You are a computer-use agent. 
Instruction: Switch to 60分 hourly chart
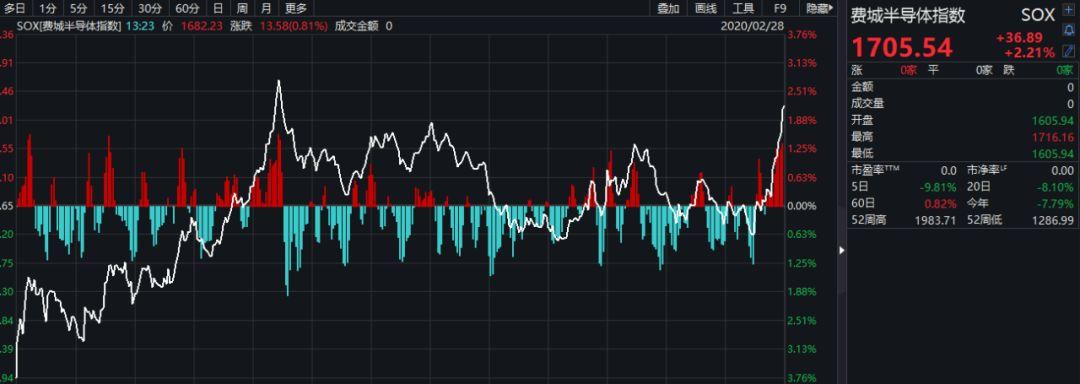pos(187,8)
